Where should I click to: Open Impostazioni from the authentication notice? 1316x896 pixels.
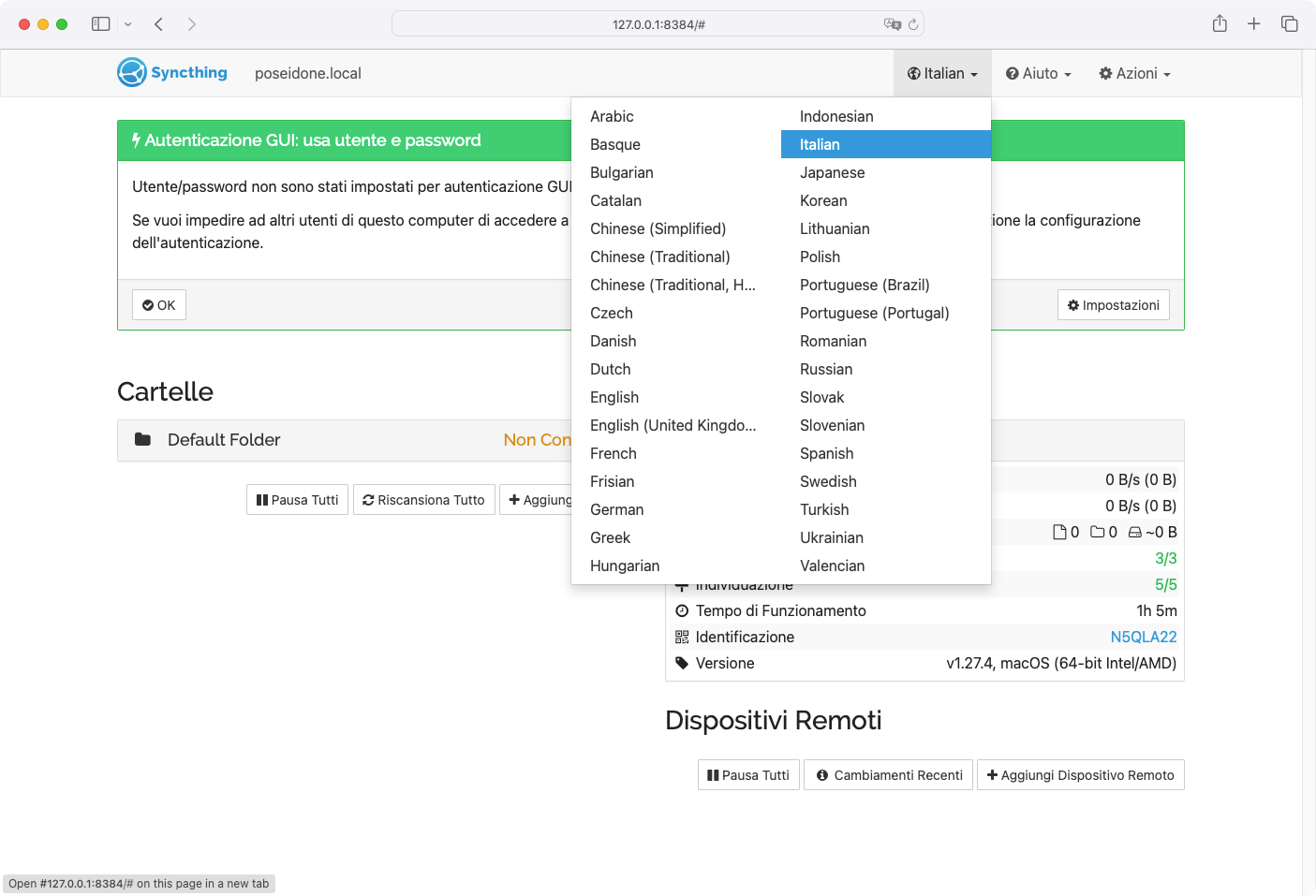(x=1114, y=305)
